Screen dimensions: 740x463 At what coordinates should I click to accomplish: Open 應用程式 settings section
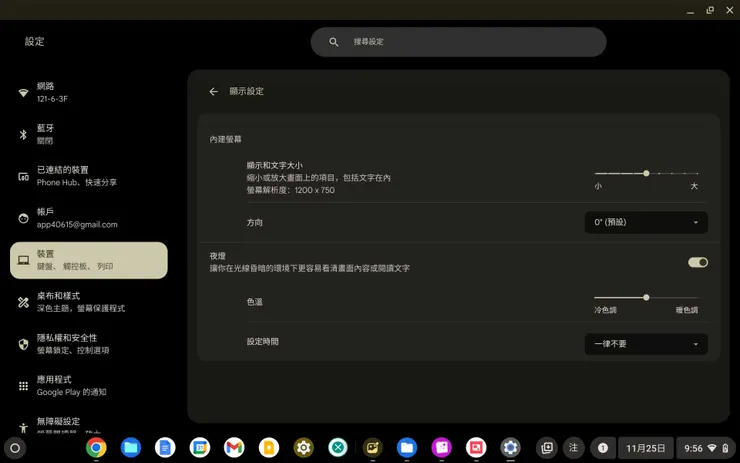89,386
